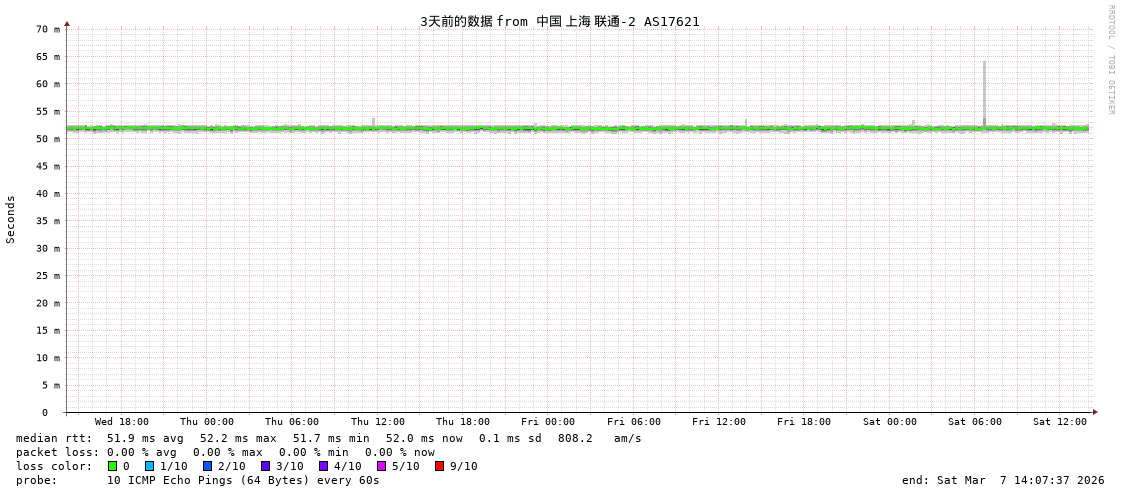Click the 70 m y-axis value
1121x494 pixels.
tap(47, 29)
